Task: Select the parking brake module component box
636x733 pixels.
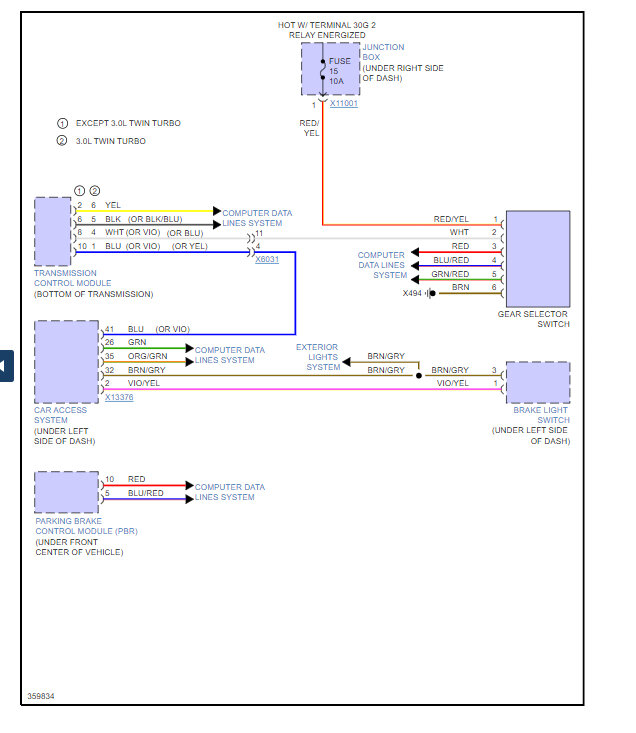Action: pyautogui.click(x=66, y=492)
